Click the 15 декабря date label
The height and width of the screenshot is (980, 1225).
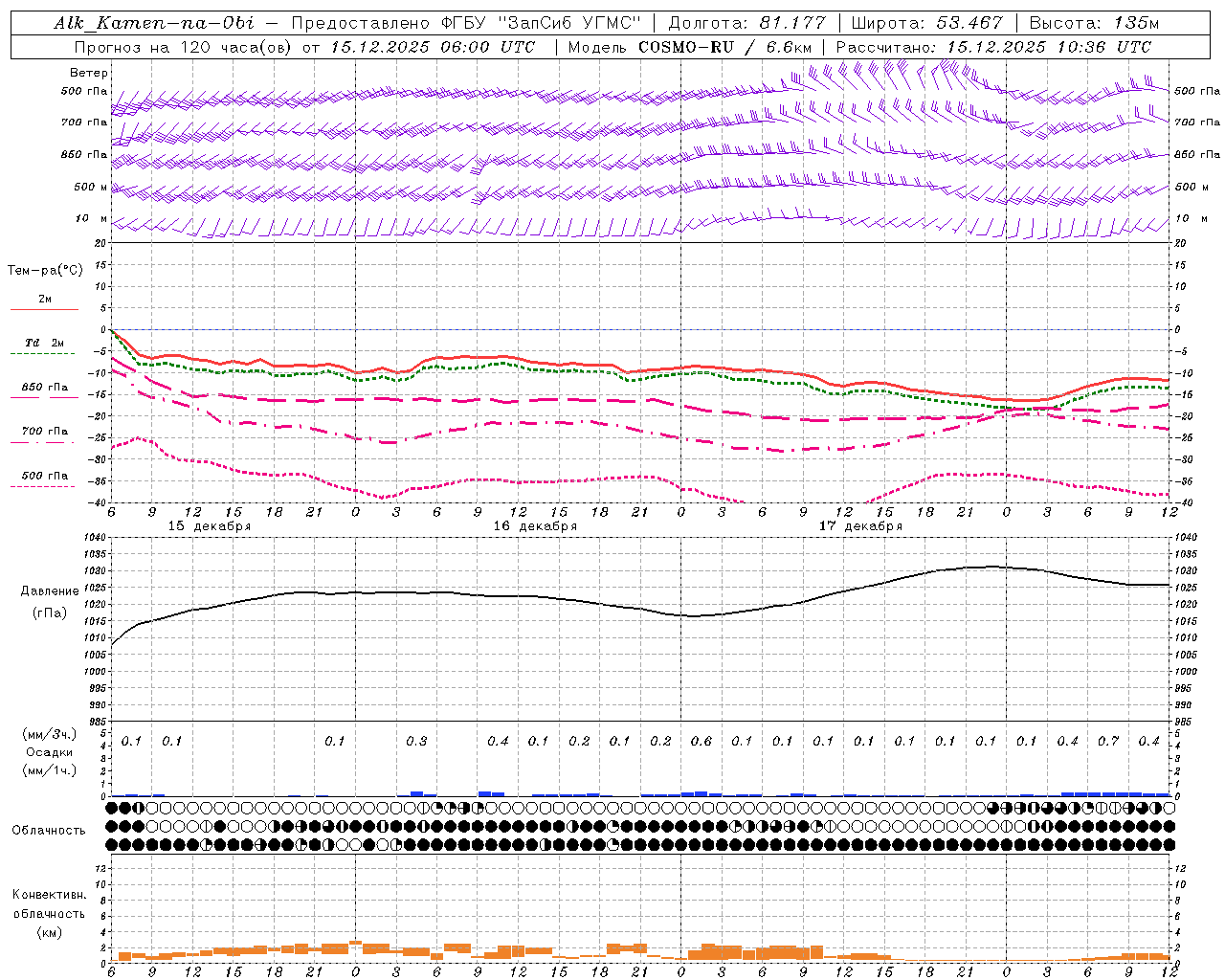coord(210,526)
